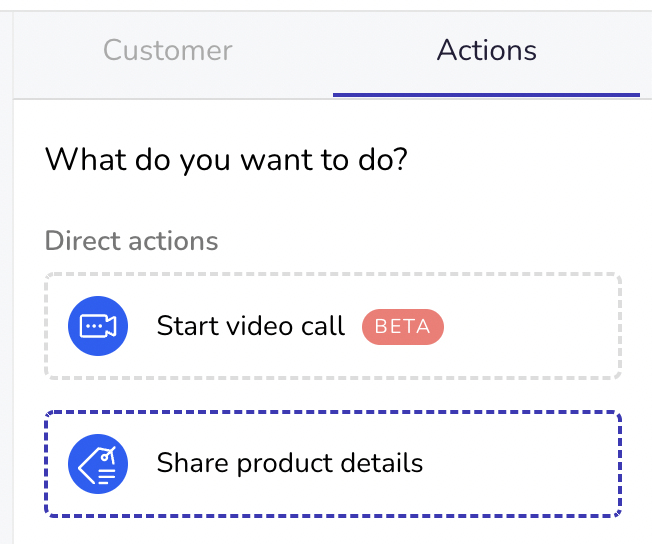Click empty area inside Share product details box
The width and height of the screenshot is (652, 544).
click(x=520, y=464)
